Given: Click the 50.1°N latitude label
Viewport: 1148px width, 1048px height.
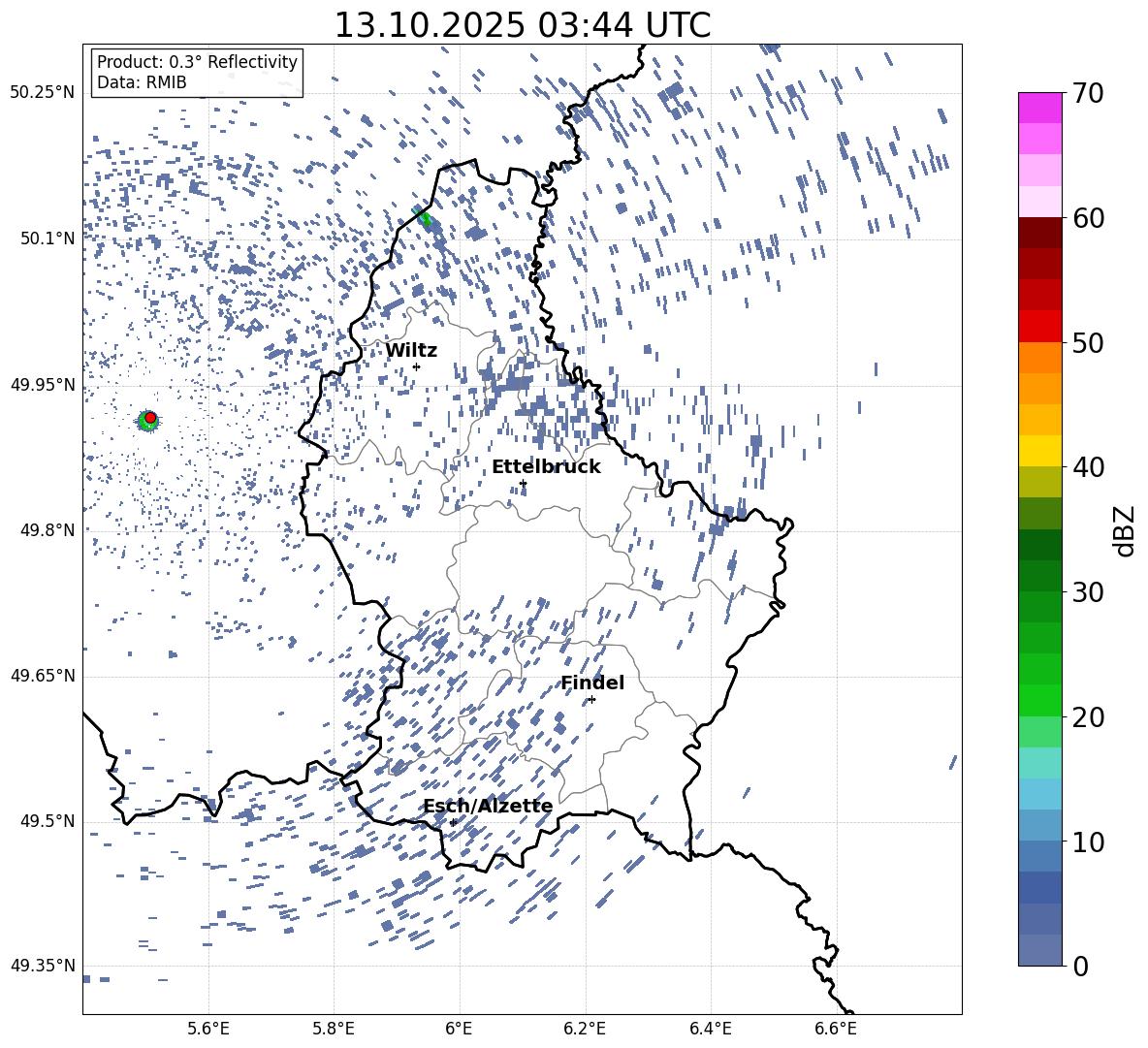Looking at the screenshot, I should pyautogui.click(x=48, y=239).
